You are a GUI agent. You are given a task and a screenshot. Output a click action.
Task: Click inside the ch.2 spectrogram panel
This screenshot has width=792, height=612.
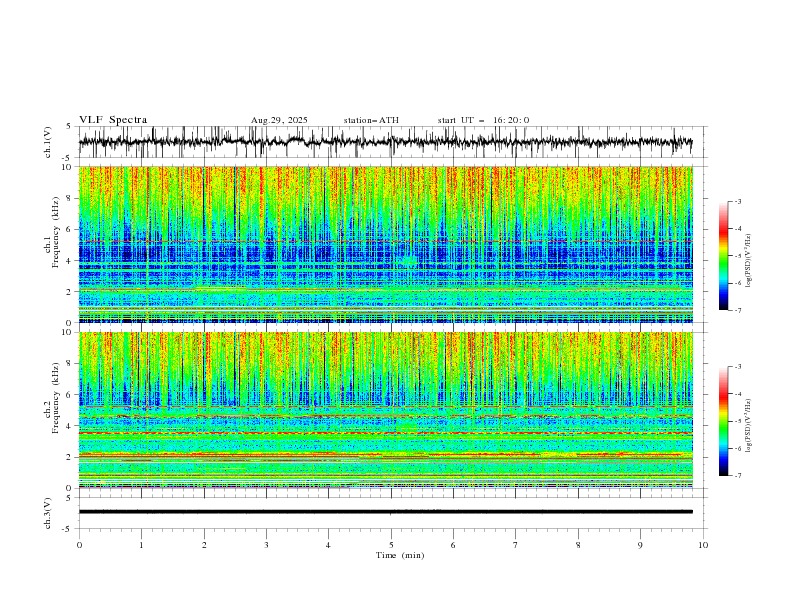(386, 410)
